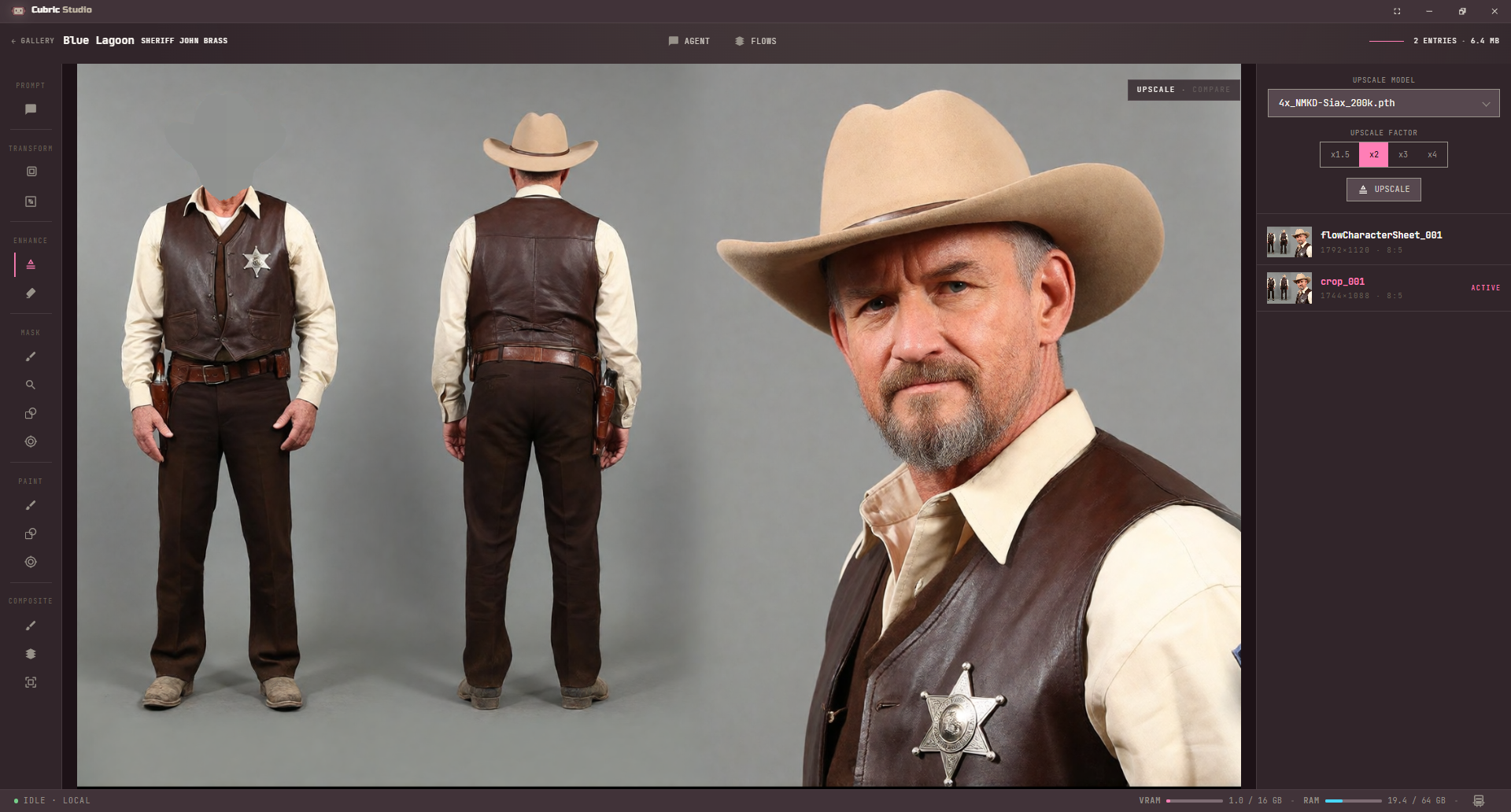Select the first Transform tool with nested squares

tap(31, 172)
